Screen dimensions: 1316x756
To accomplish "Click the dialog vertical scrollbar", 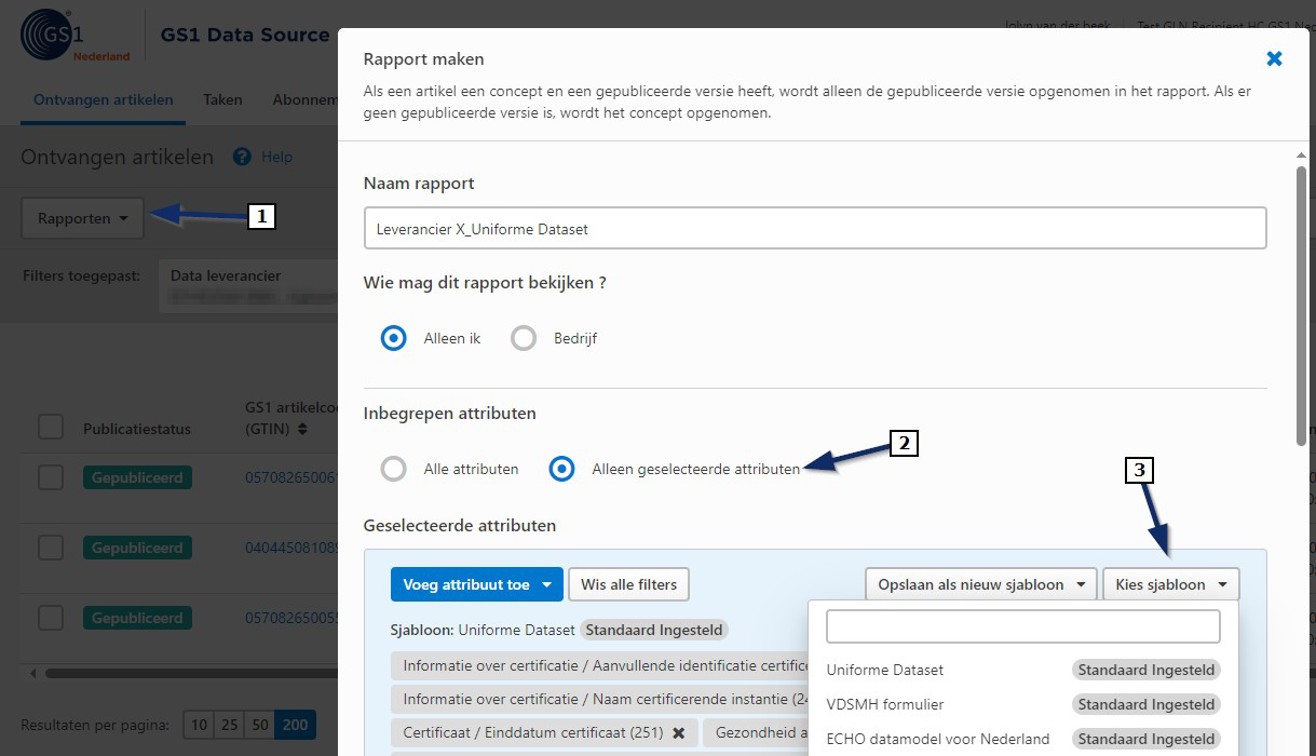I will click(1301, 305).
